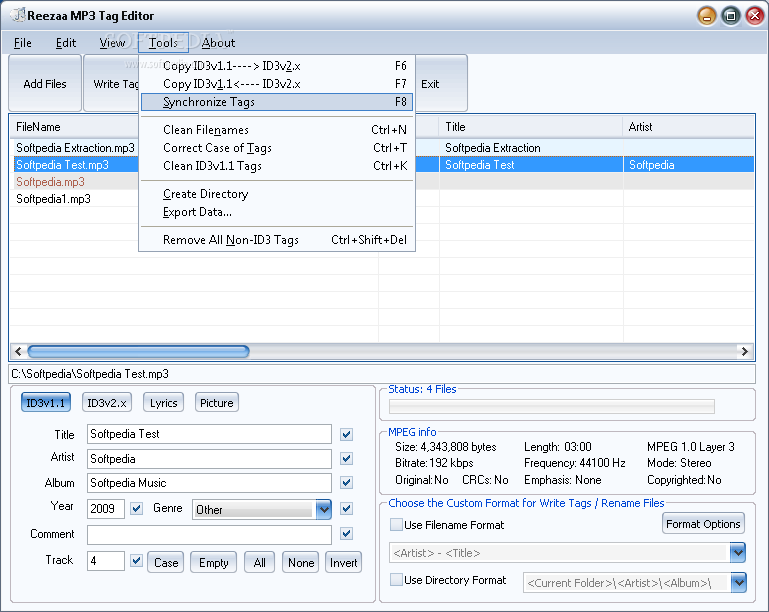Sort by the Title column header
Screen dimensions: 769x612
(x=531, y=127)
